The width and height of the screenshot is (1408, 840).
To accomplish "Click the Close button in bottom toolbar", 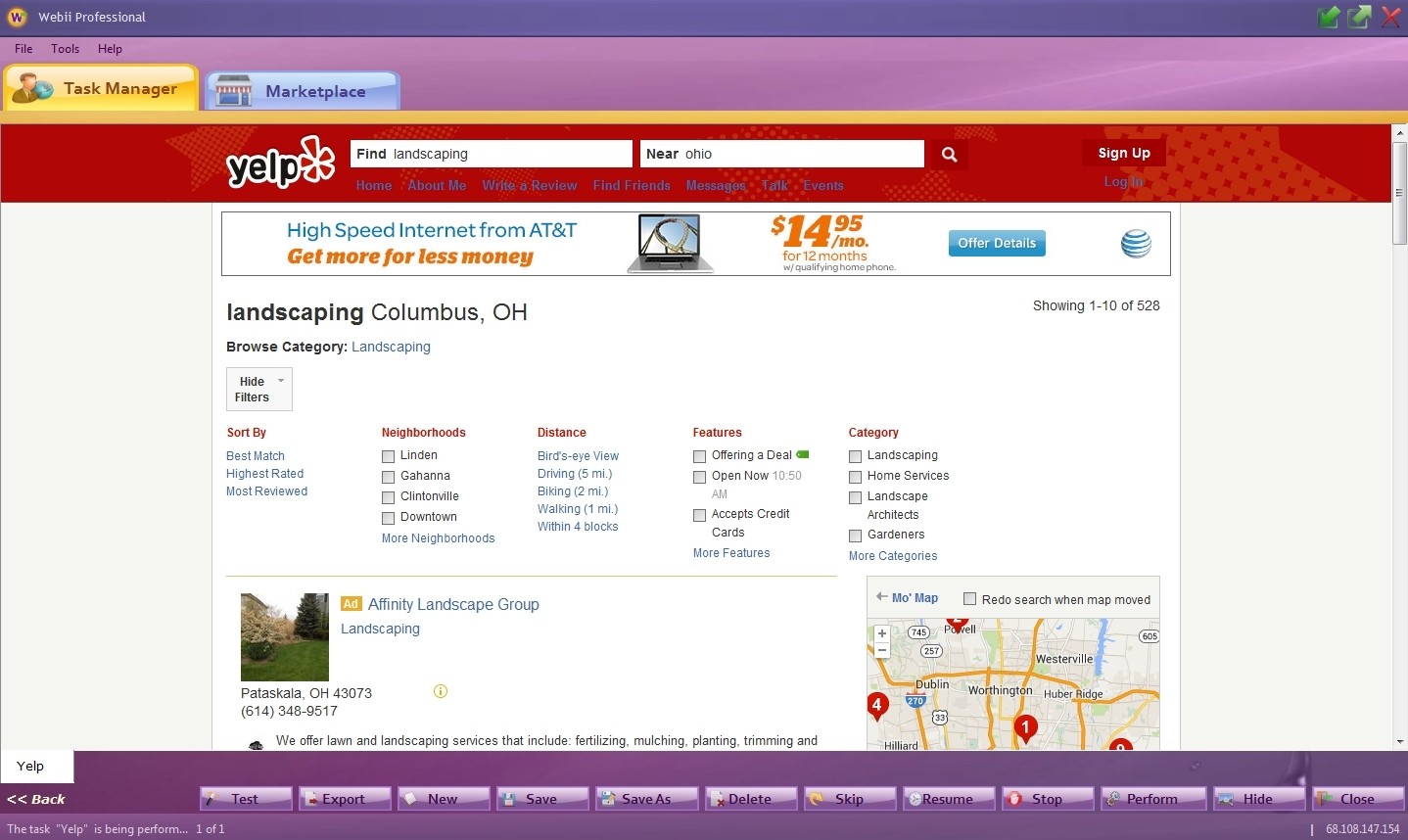I will tap(1358, 799).
